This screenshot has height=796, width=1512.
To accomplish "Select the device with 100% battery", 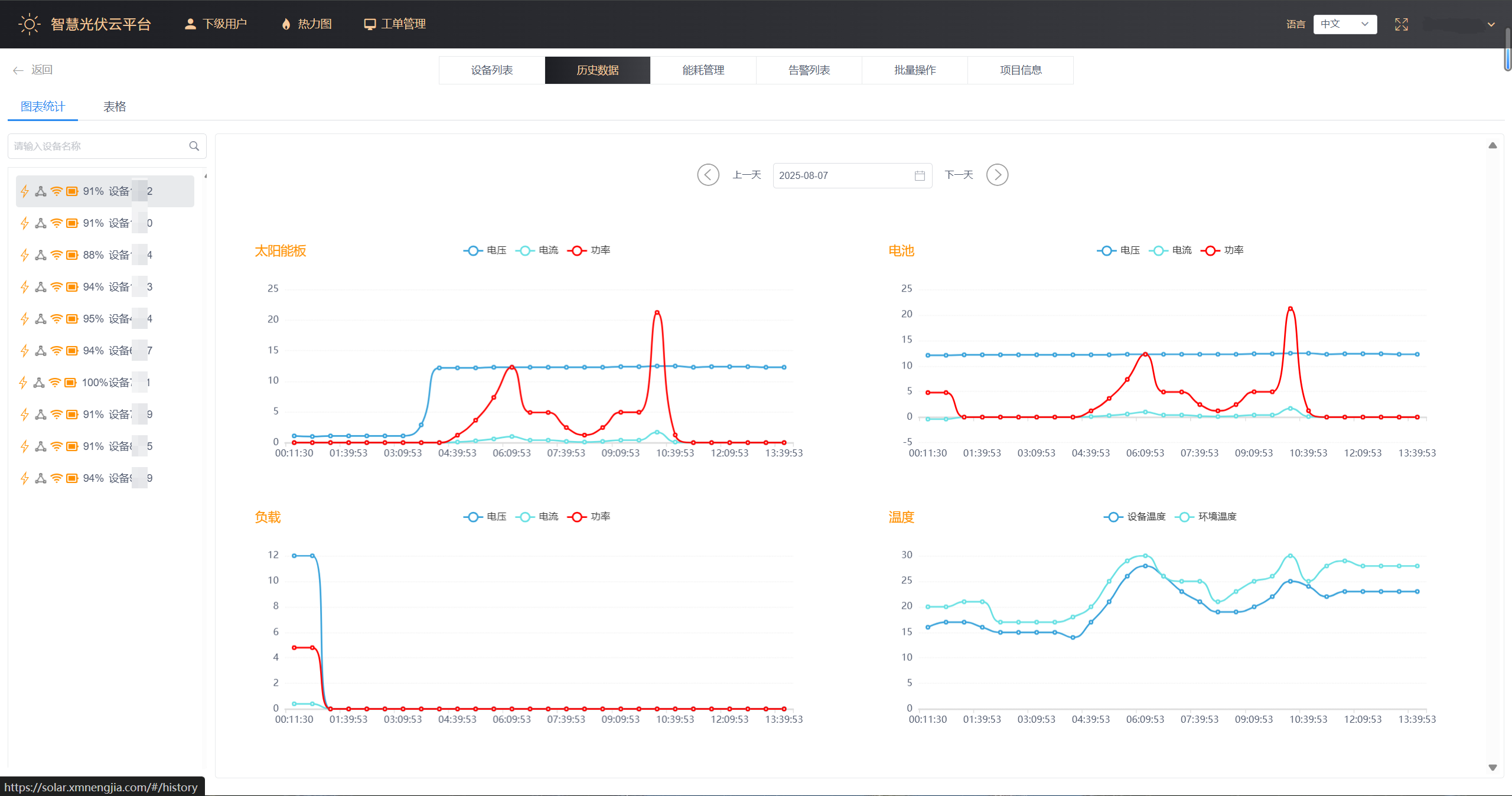I will click(x=105, y=383).
